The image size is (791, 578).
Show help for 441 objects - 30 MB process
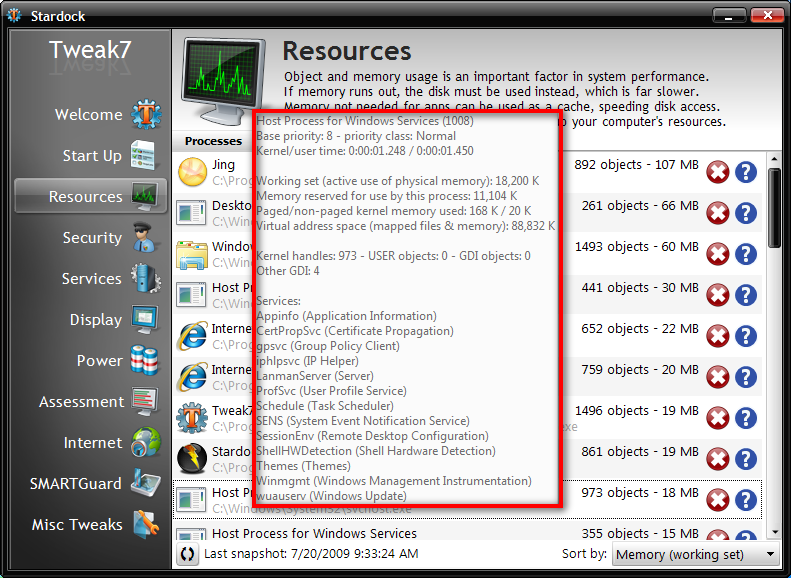click(x=746, y=295)
